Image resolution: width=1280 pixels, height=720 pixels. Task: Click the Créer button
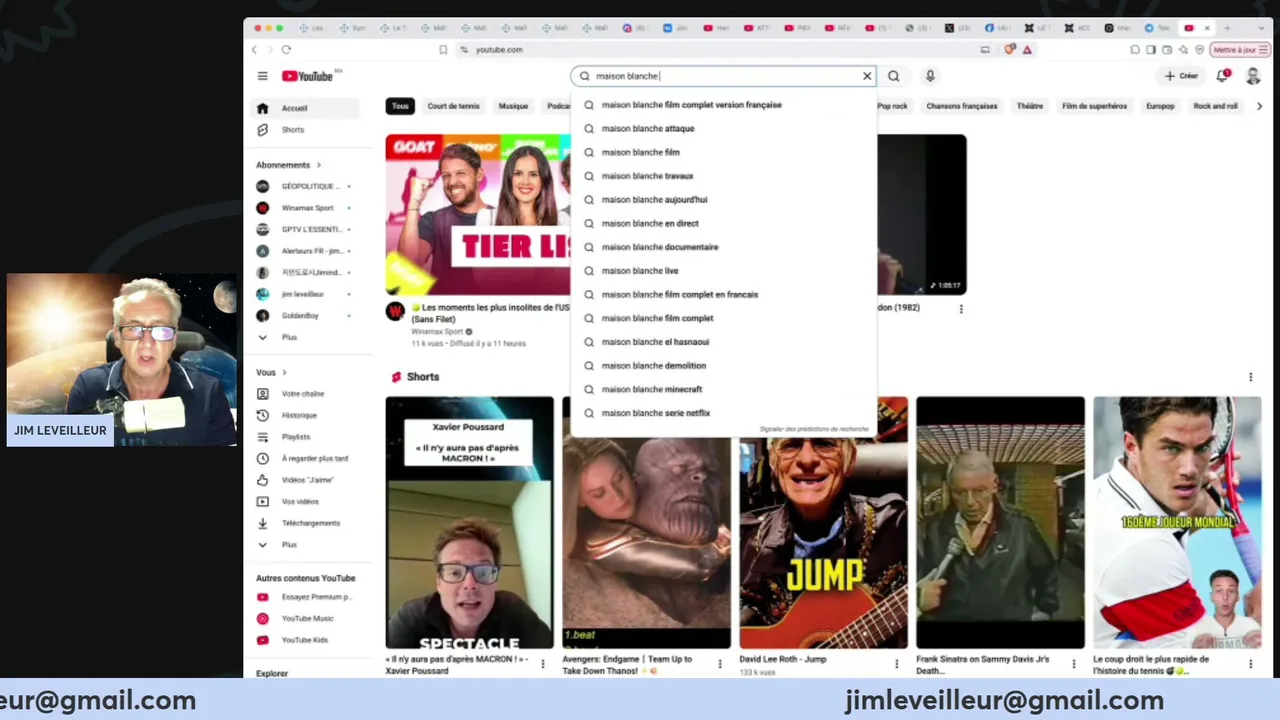tap(1181, 76)
